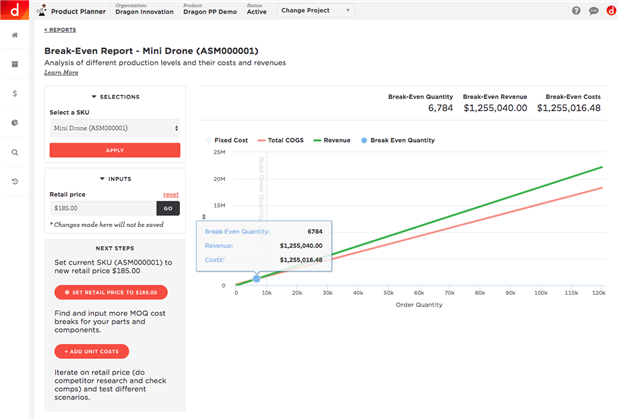Open the Select a SKU dropdown

(x=115, y=128)
